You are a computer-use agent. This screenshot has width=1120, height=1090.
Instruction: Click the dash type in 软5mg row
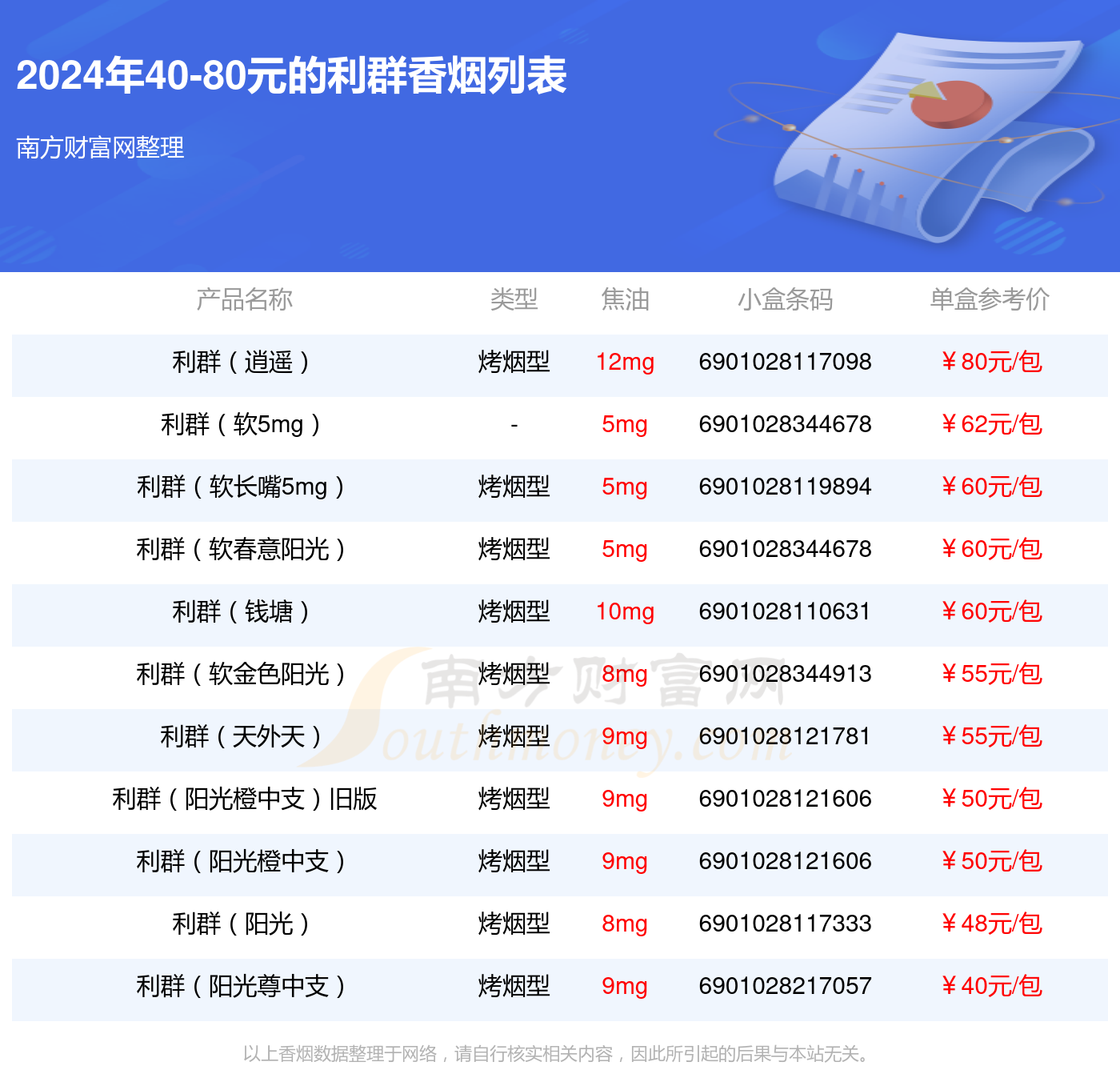tap(514, 425)
